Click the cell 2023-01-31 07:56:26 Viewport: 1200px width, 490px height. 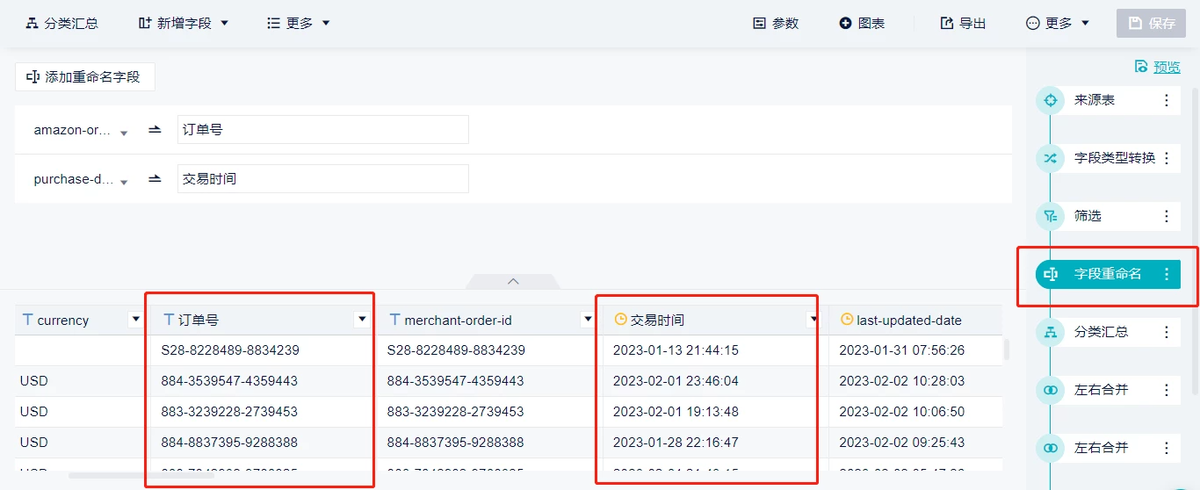[902, 351]
